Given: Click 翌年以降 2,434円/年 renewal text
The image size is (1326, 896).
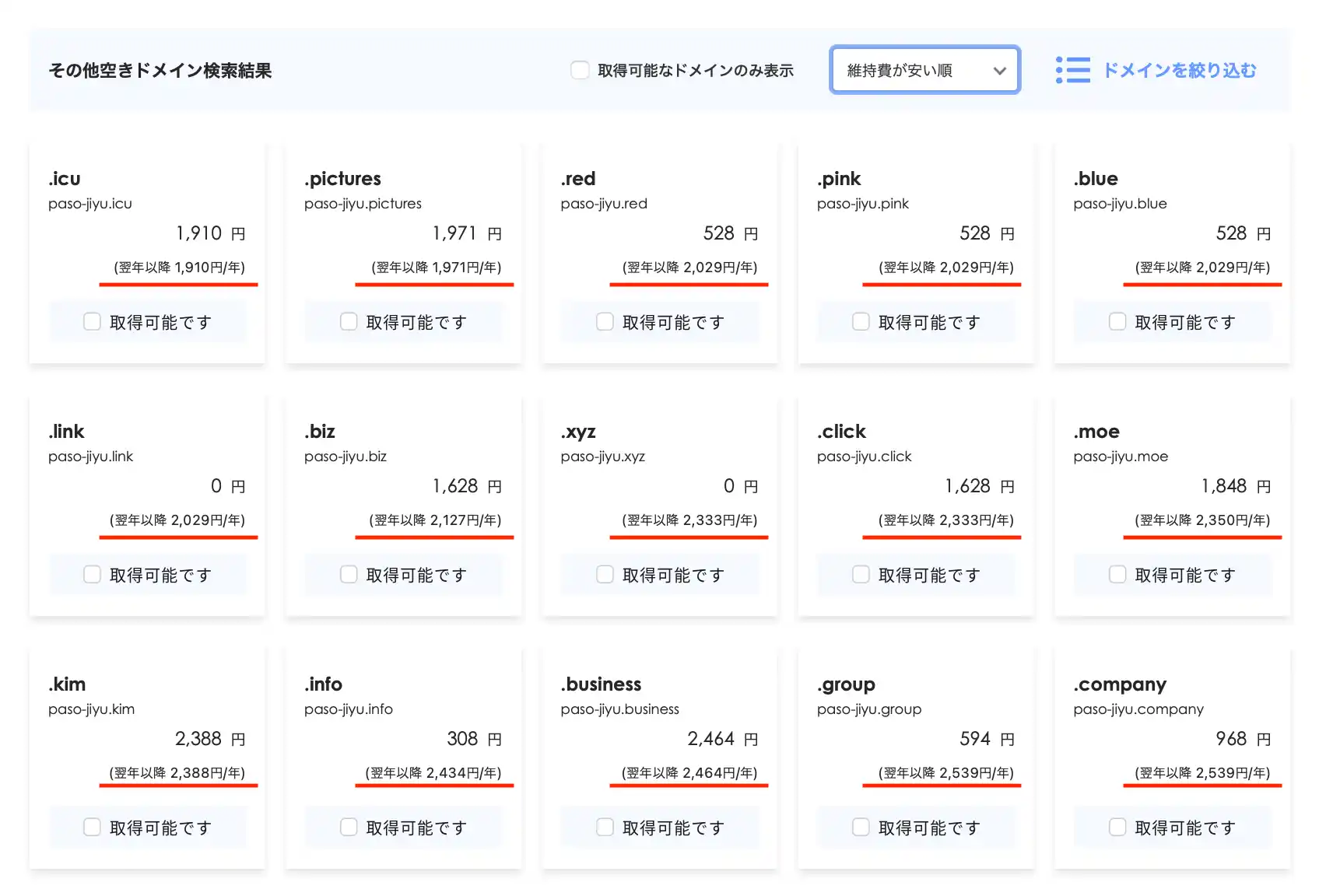Looking at the screenshot, I should click(x=433, y=772).
